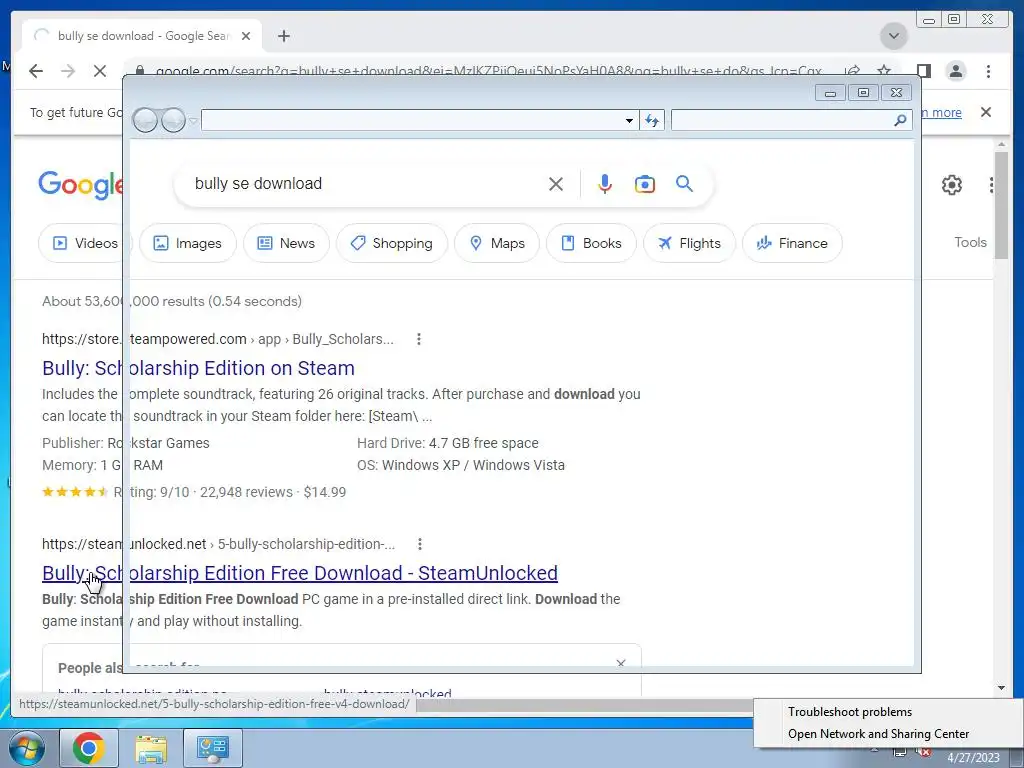
Task: Click the '4/27/2023' taskbar date
Action: (x=973, y=758)
